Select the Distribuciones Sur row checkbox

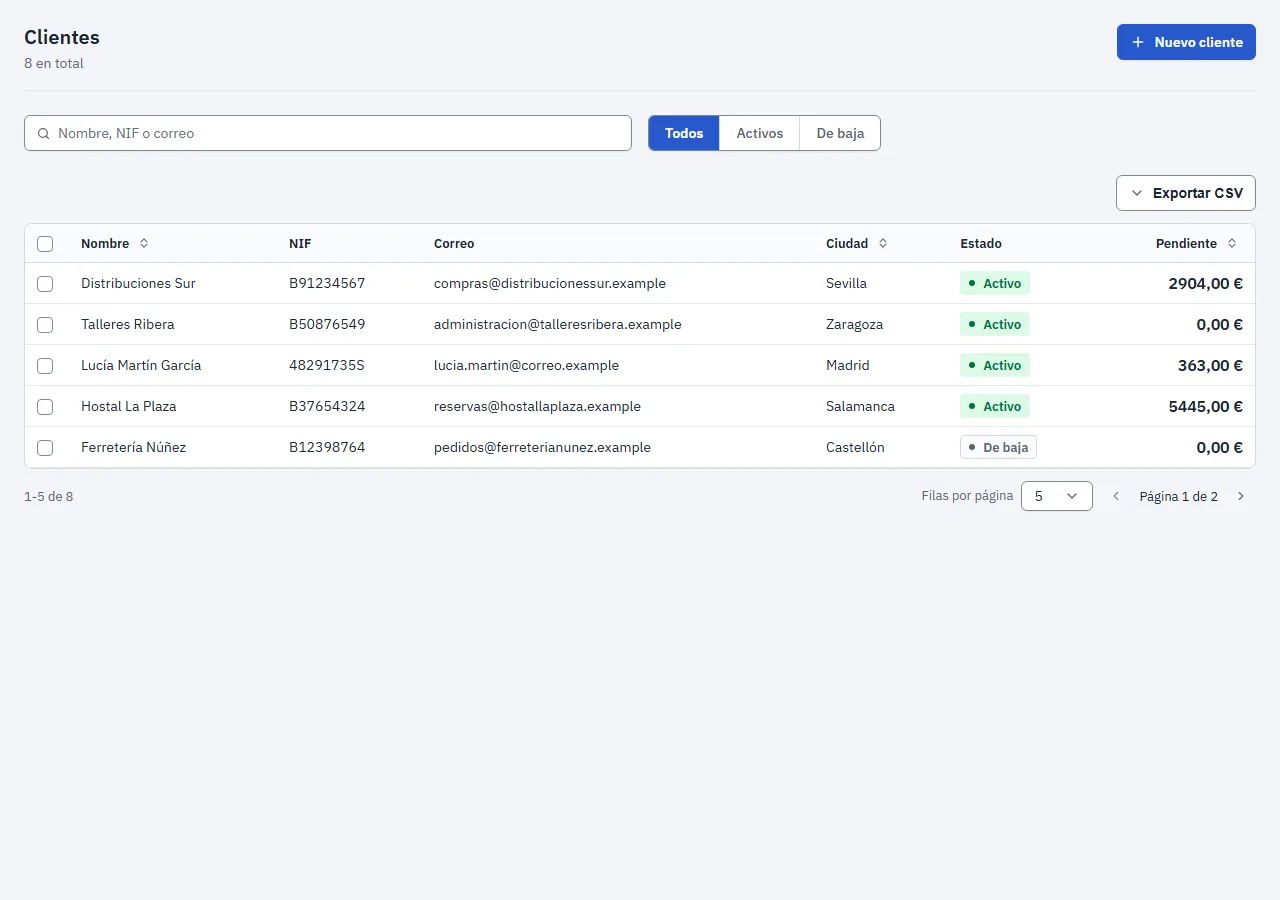[x=45, y=283]
